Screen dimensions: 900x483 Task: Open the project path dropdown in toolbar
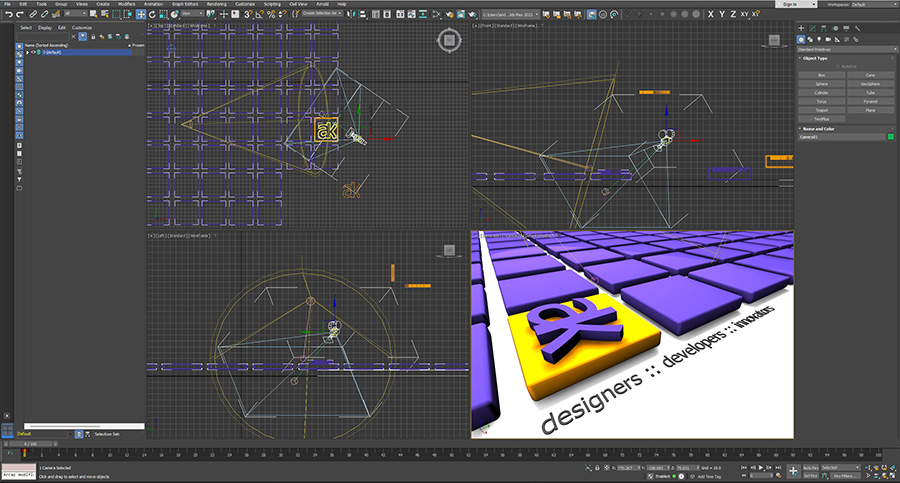[510, 14]
